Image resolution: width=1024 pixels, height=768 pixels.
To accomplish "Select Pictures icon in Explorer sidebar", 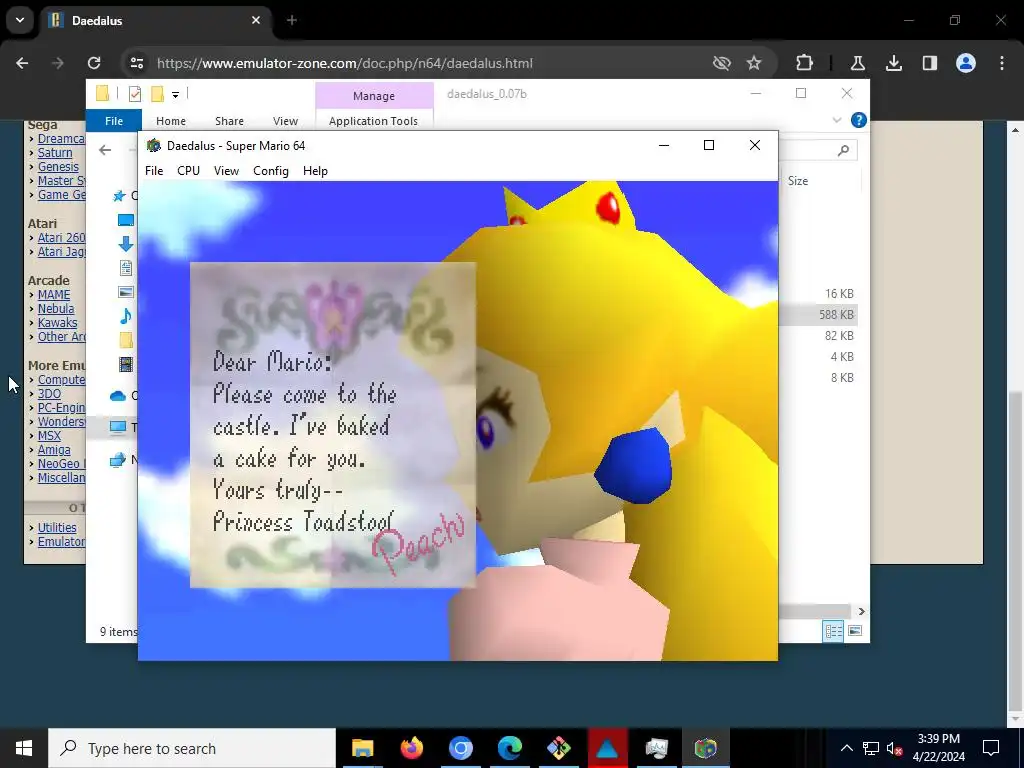I will coord(125,292).
